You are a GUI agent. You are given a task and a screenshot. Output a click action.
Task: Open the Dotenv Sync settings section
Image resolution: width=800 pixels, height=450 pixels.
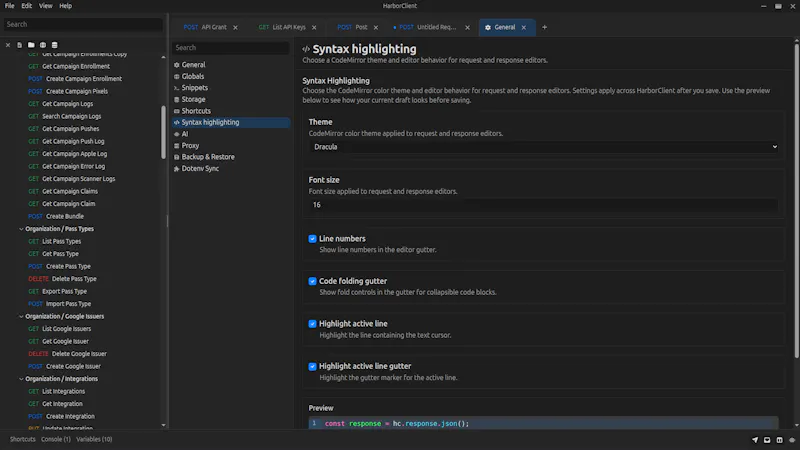pyautogui.click(x=231, y=168)
